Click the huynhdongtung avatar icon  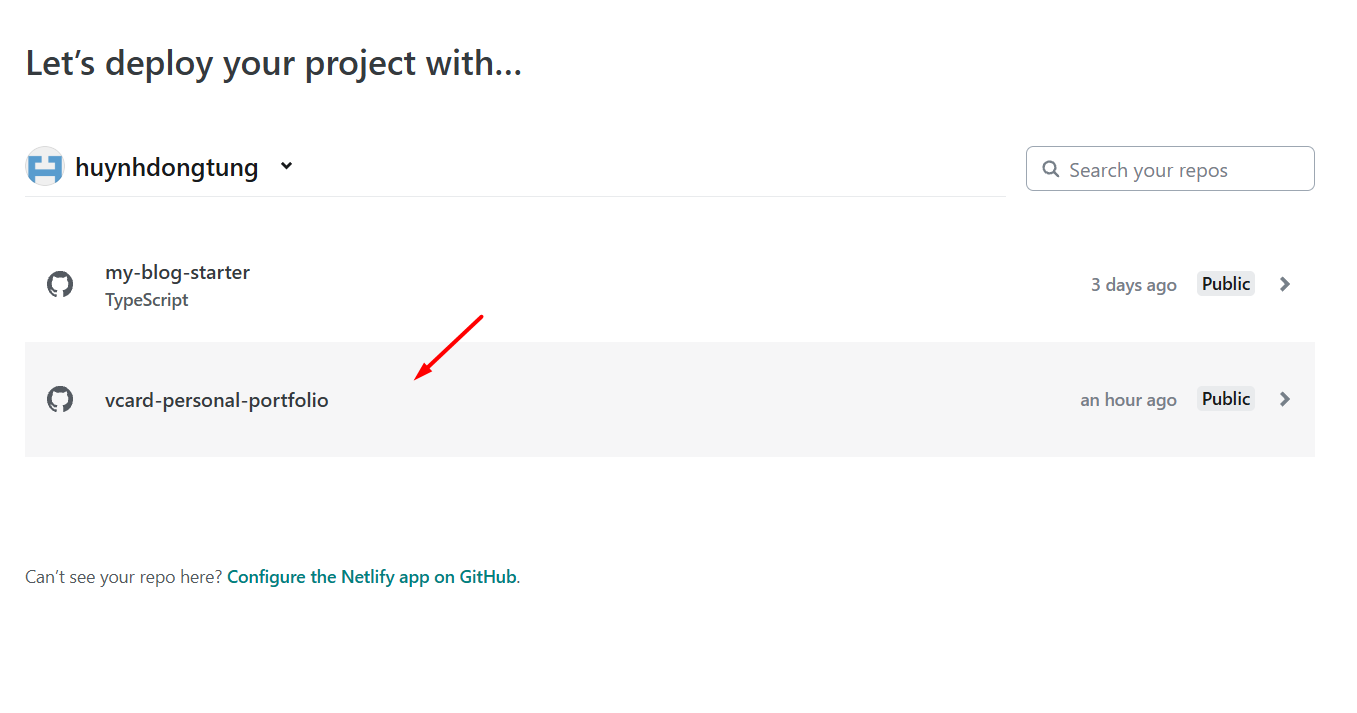(x=44, y=166)
